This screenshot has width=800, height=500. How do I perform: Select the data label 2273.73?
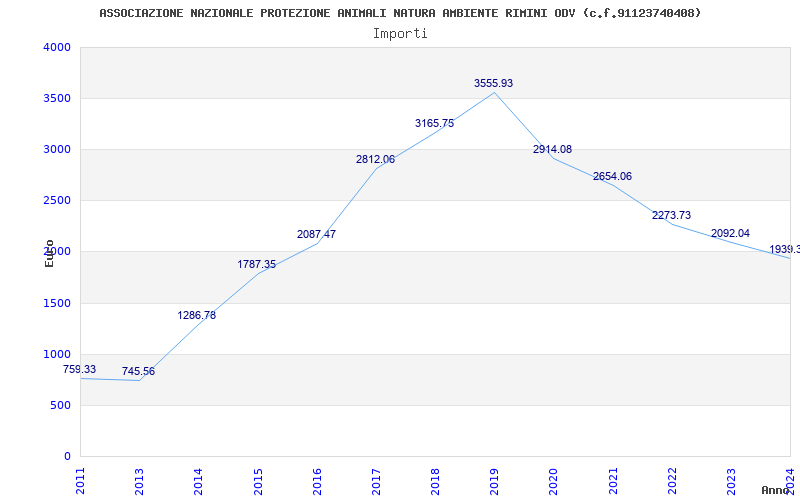tap(671, 215)
